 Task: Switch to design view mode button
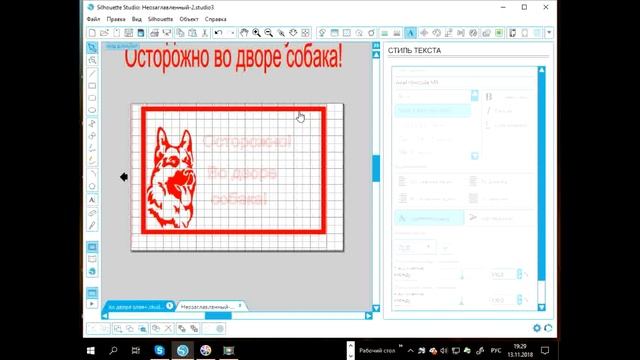tap(92, 247)
